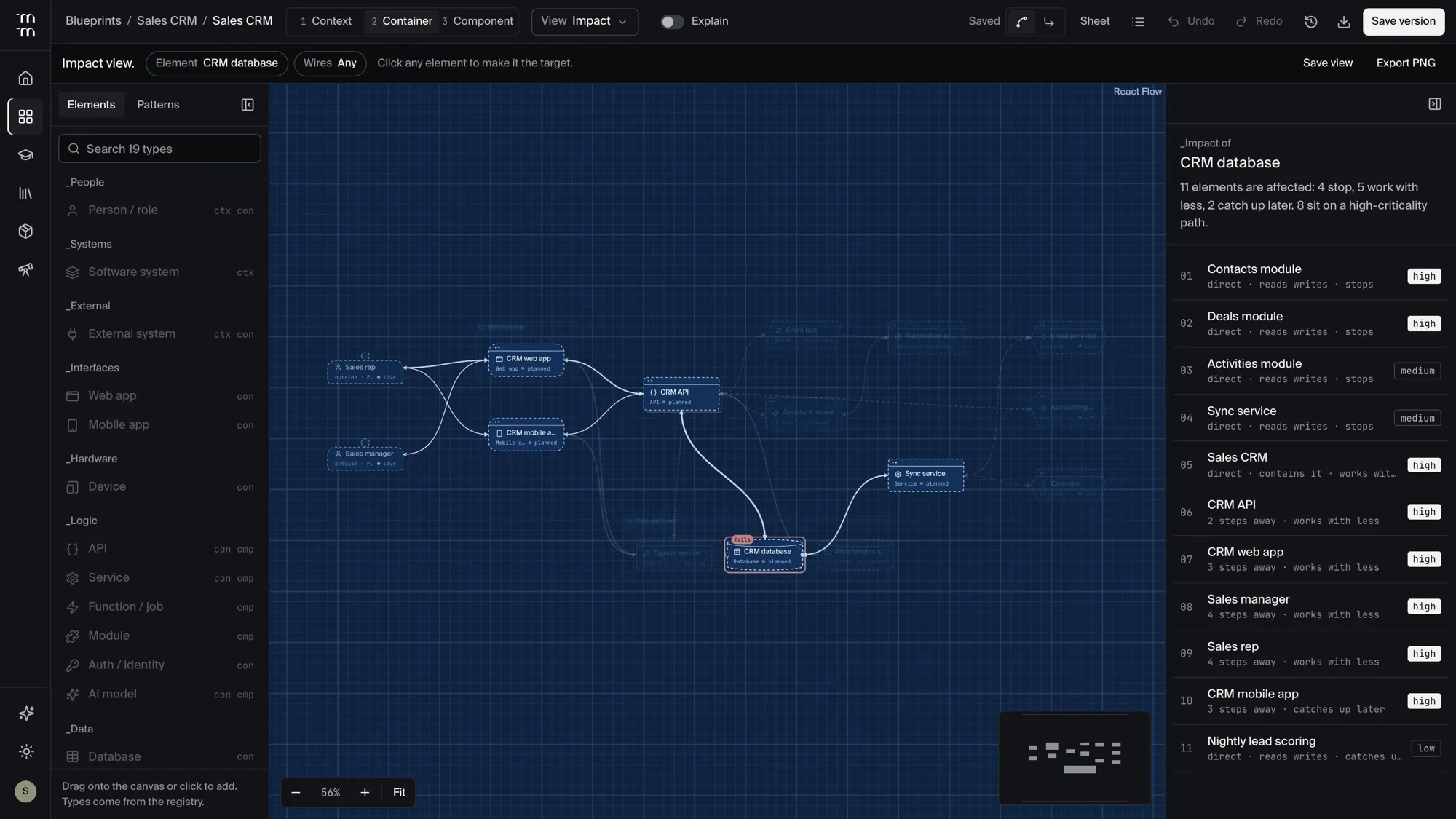
Task: Collapse the right impact panel
Action: click(x=1435, y=104)
